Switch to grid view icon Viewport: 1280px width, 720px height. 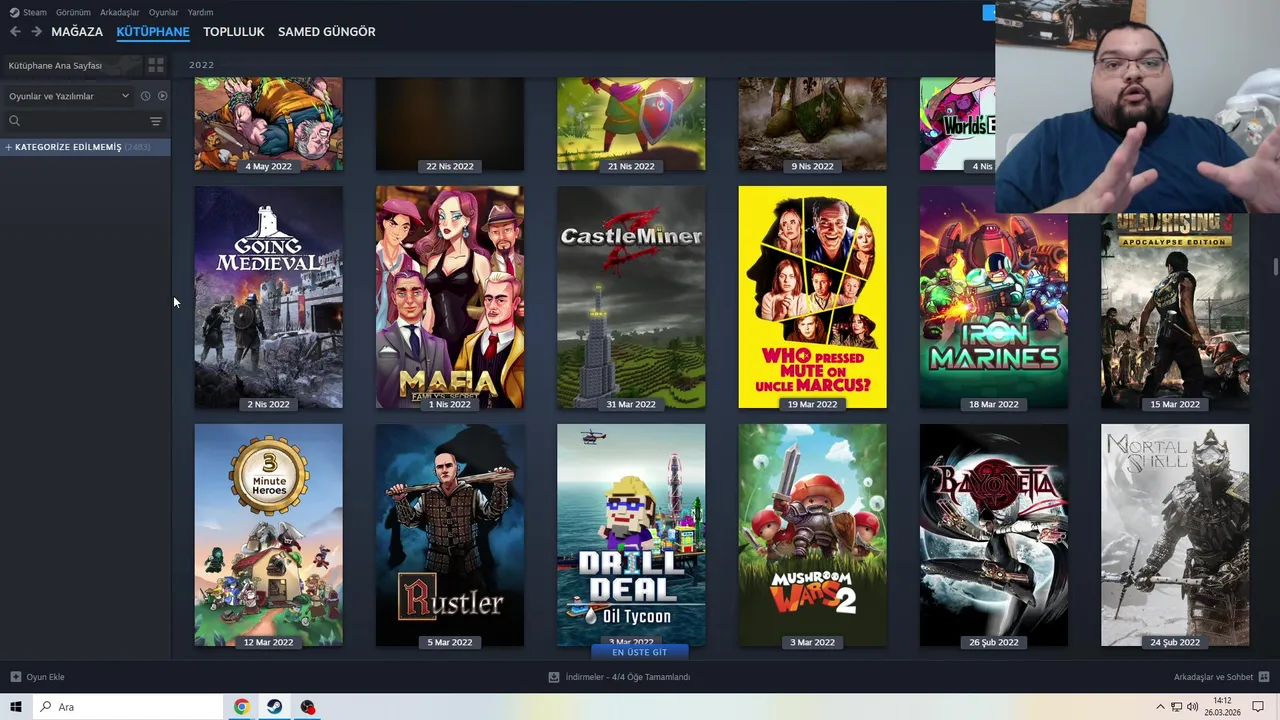156,65
